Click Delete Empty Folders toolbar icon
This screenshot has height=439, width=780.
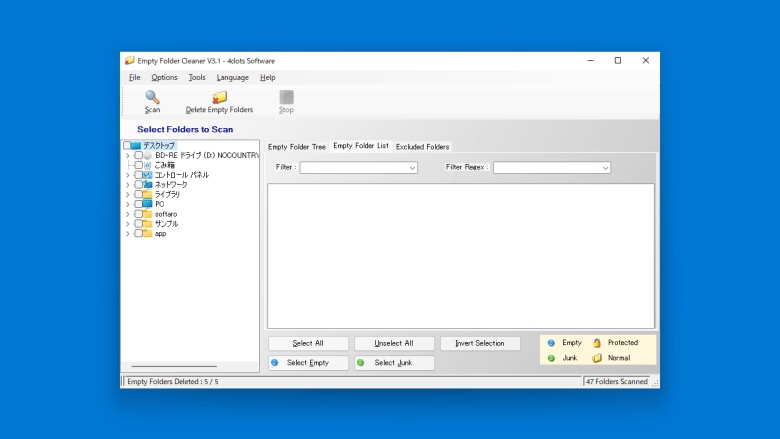[x=219, y=97]
